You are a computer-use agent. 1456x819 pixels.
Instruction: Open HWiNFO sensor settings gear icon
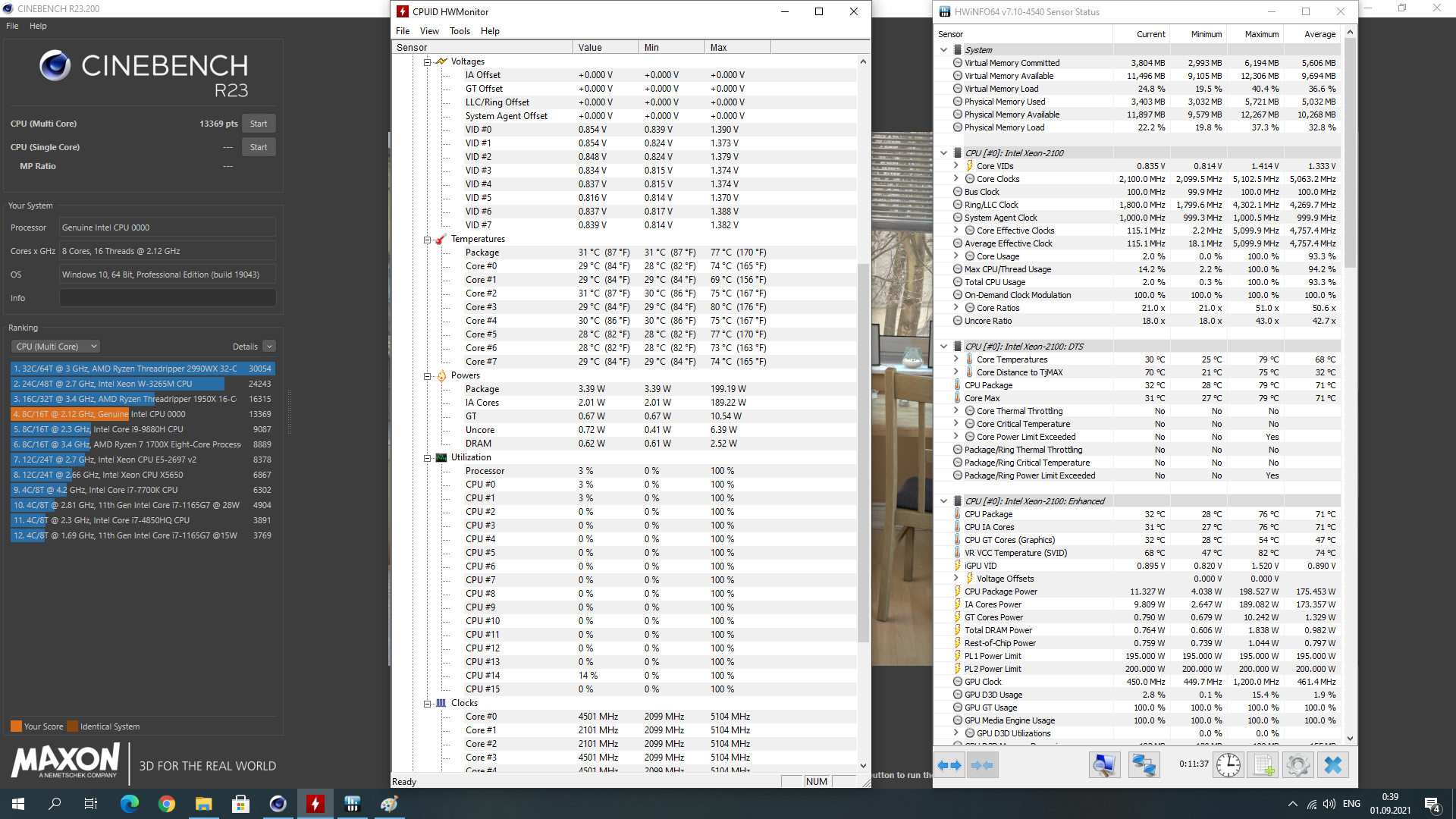point(1298,765)
